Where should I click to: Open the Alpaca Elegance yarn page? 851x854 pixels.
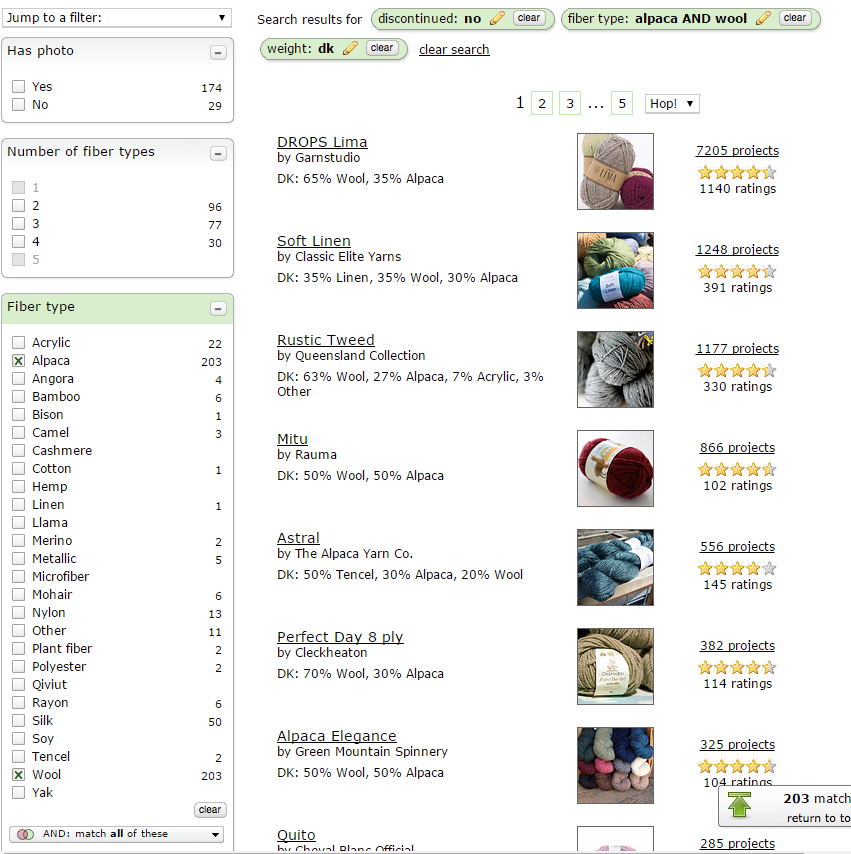point(337,736)
